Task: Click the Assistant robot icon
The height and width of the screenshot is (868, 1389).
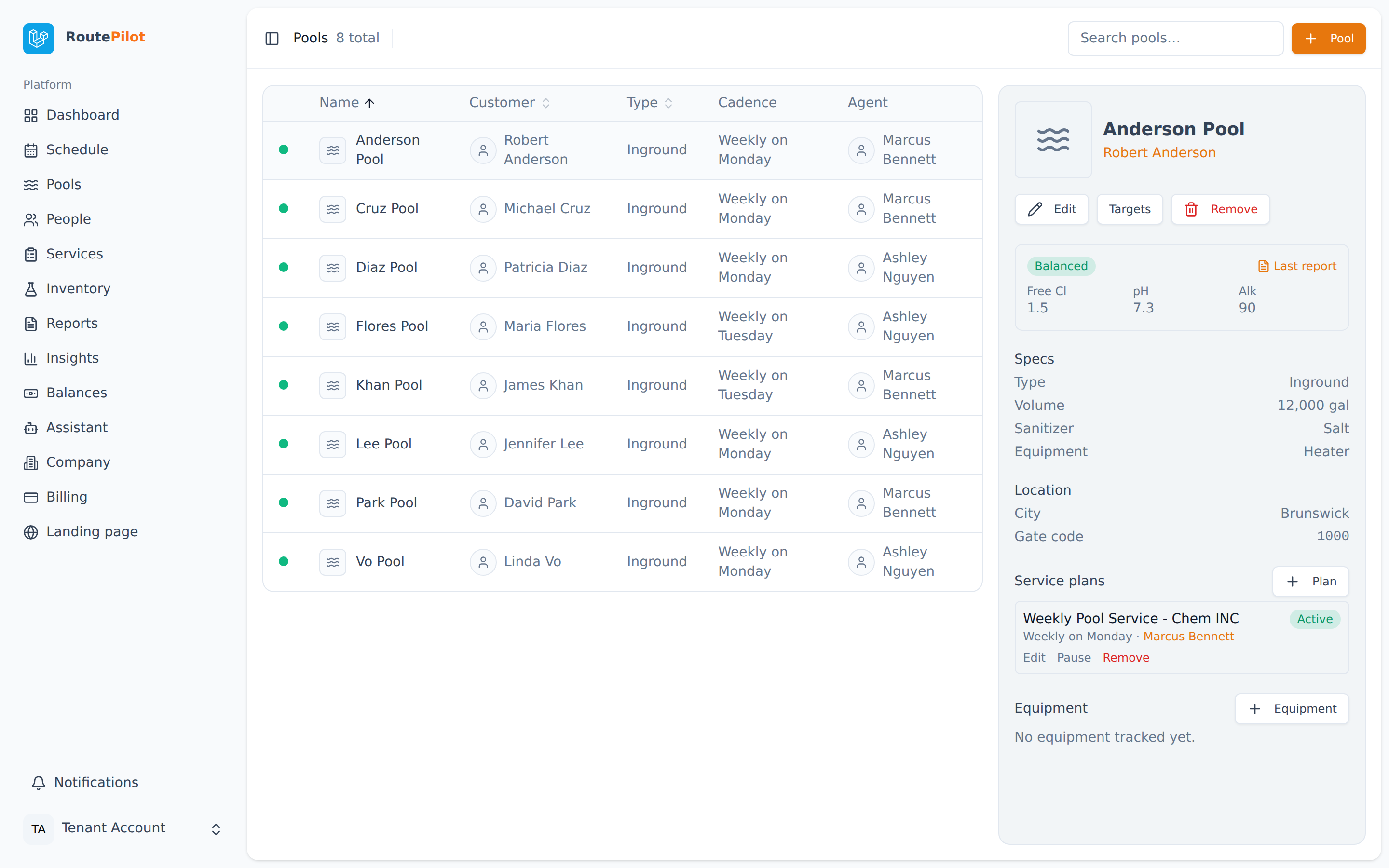Action: point(31,428)
